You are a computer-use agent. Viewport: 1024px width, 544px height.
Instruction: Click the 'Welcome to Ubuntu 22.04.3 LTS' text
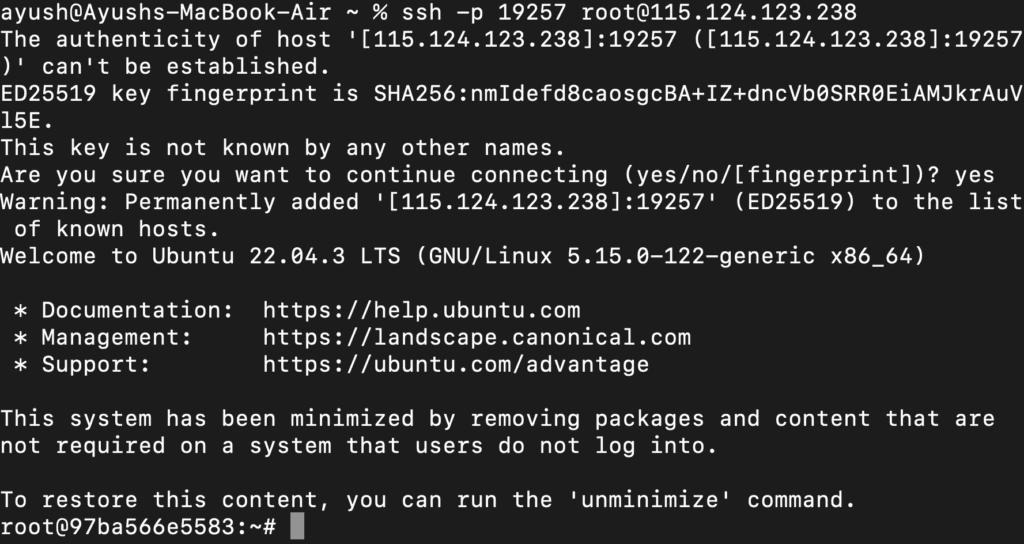point(200,256)
